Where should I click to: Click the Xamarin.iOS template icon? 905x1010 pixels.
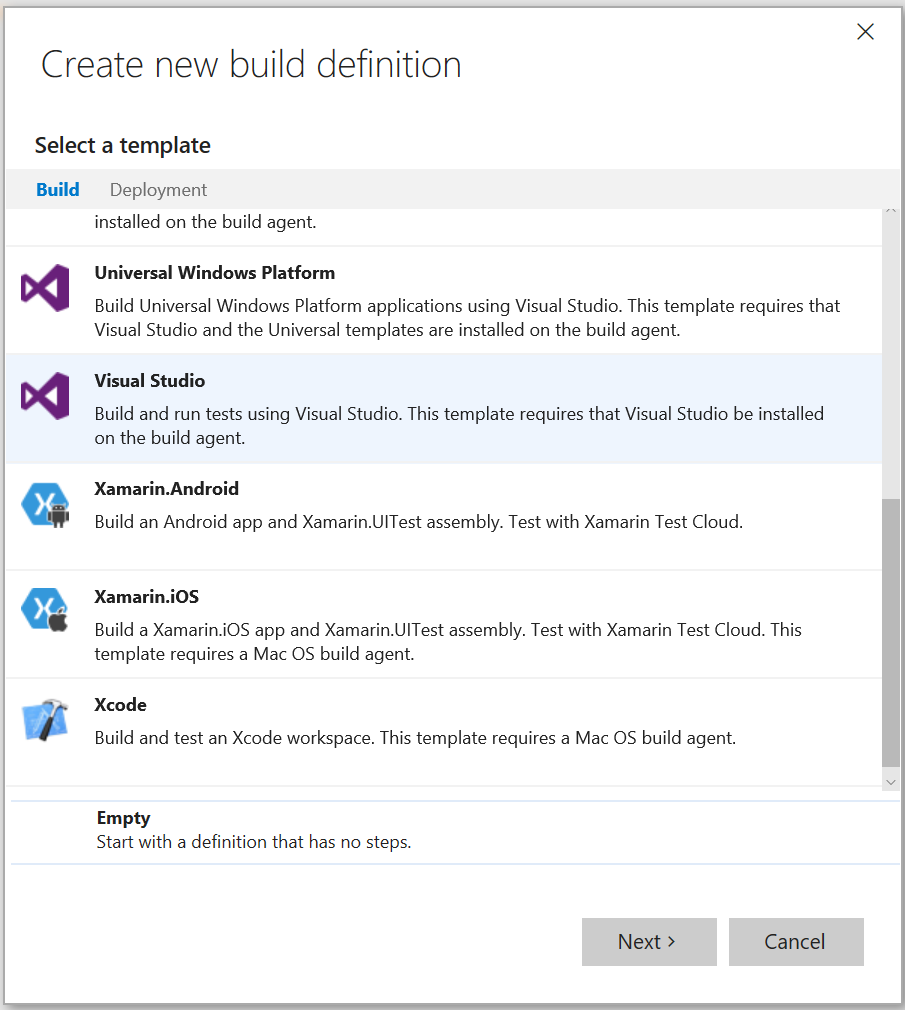[x=45, y=609]
